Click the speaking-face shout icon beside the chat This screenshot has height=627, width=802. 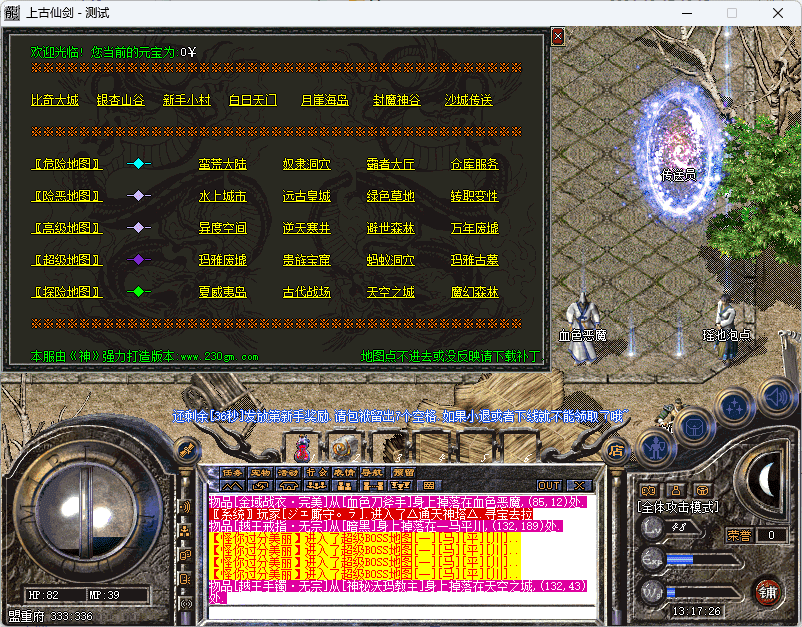click(185, 579)
